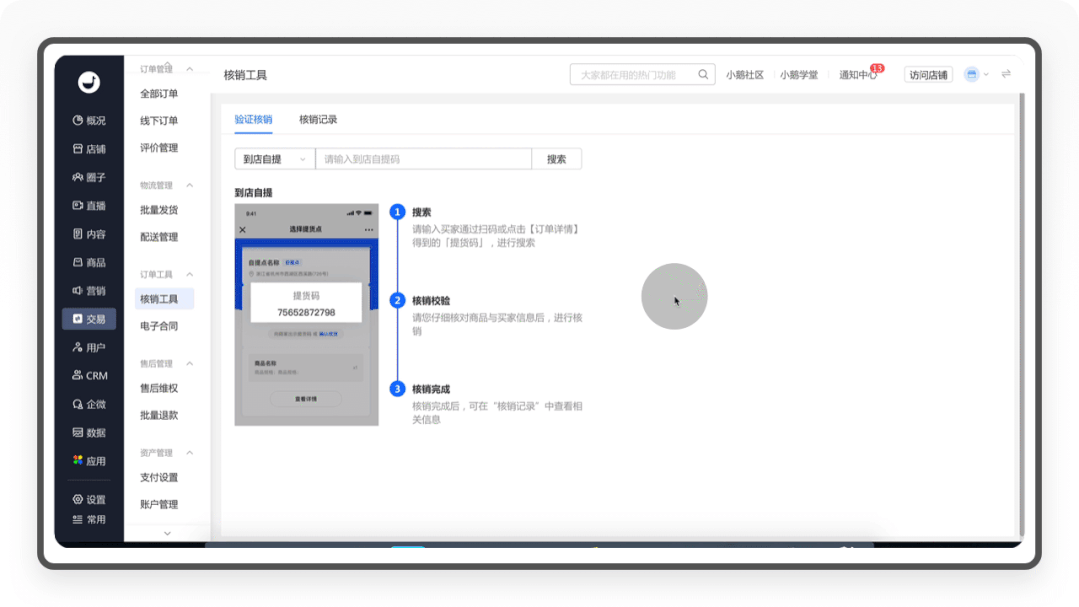Collapse 物流管理 group
The image size is (1079, 607).
click(190, 185)
